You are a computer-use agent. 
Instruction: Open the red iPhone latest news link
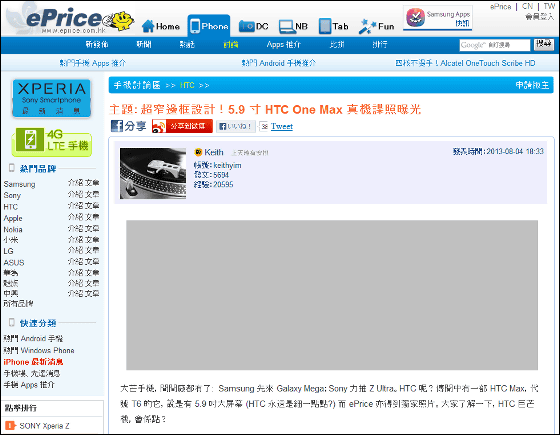33,362
